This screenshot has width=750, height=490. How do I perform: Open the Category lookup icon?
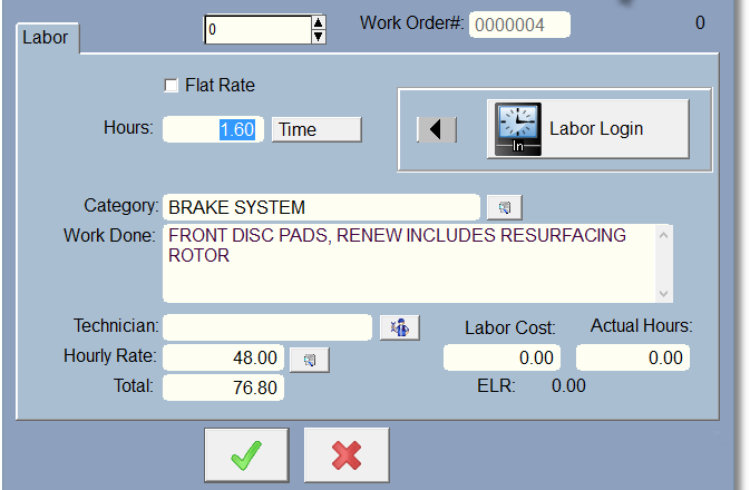coord(504,207)
